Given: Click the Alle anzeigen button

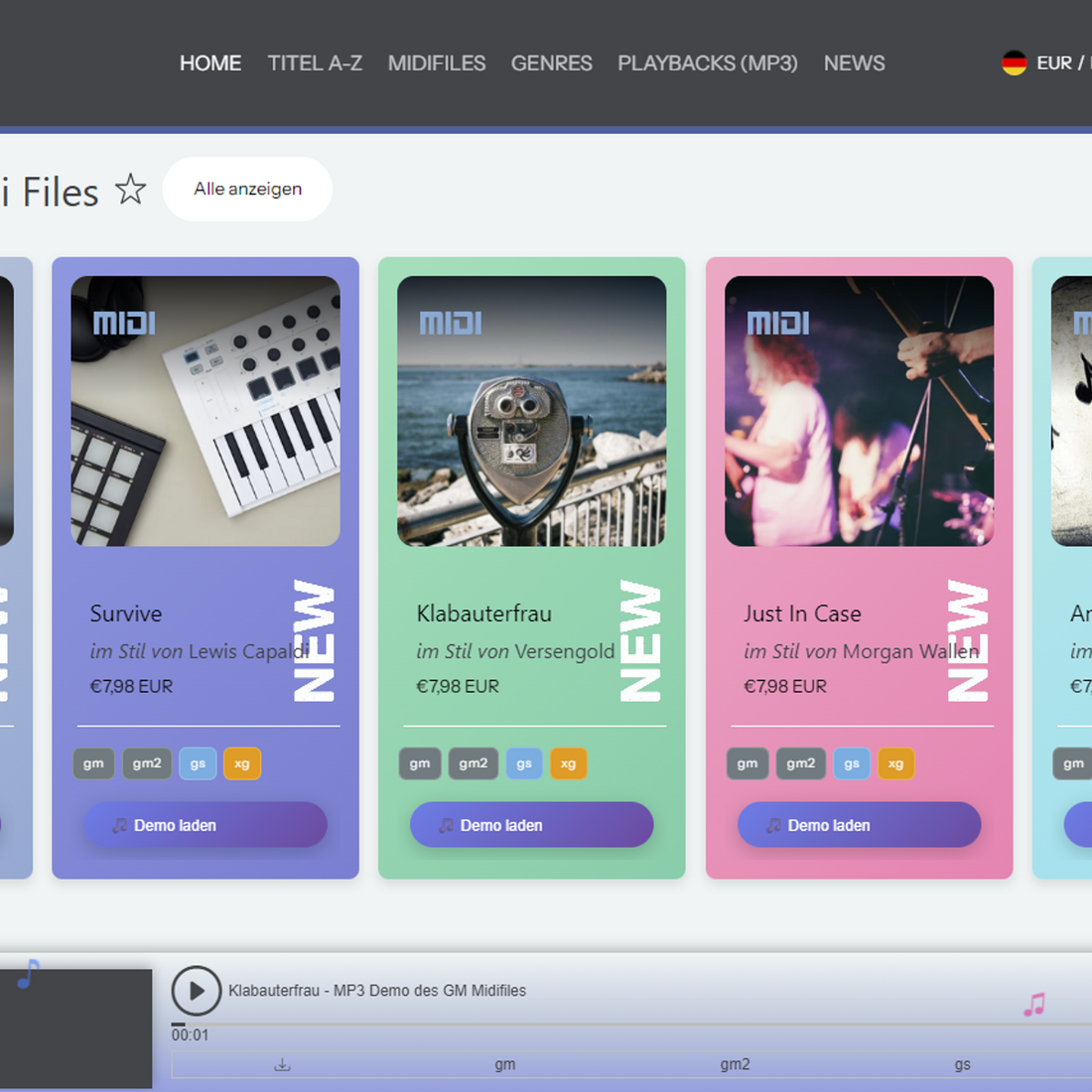Looking at the screenshot, I should point(247,189).
